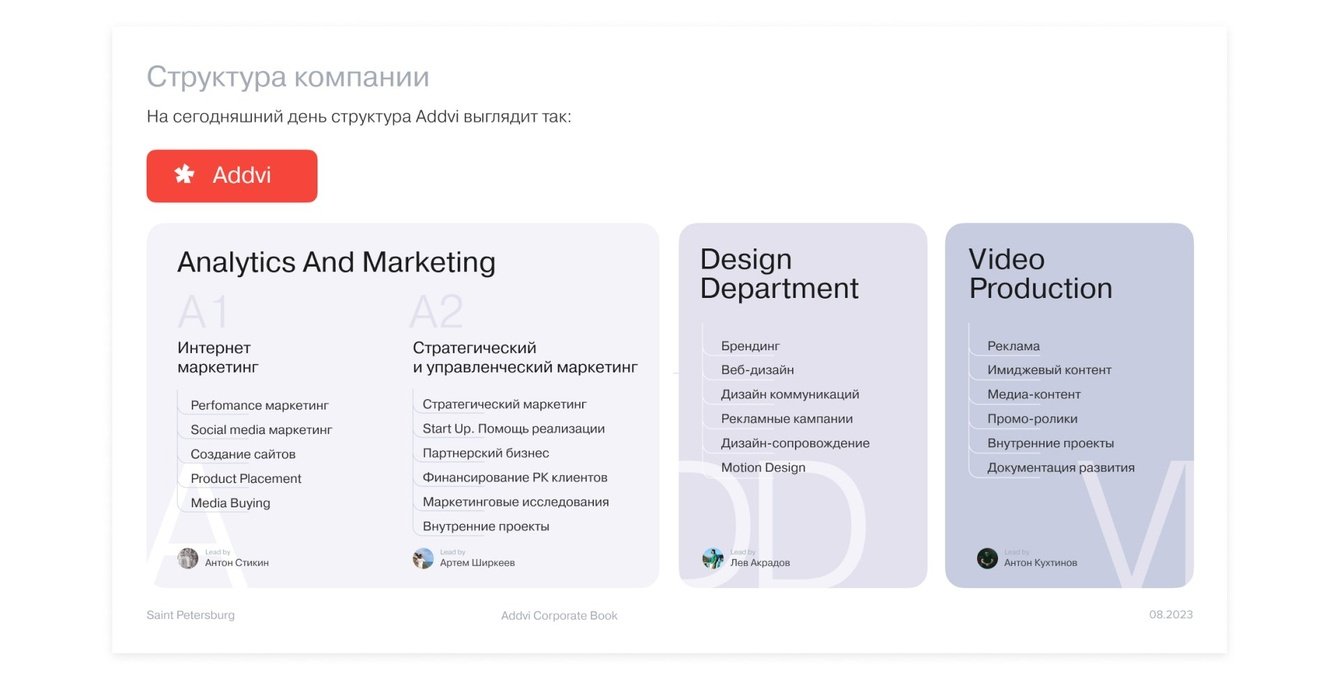Click Антон Кухтинов avatar photo
Viewport: 1340px width, 681px height.
coord(987,558)
